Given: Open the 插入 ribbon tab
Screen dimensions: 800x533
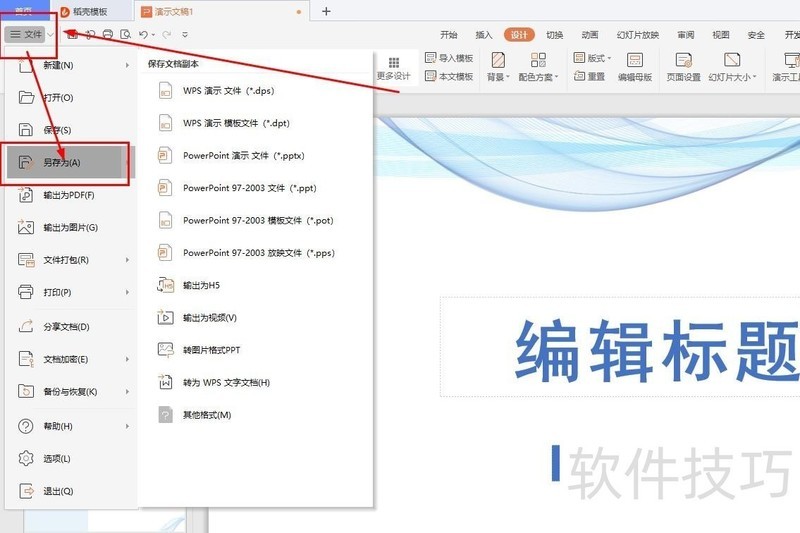Looking at the screenshot, I should tap(484, 35).
